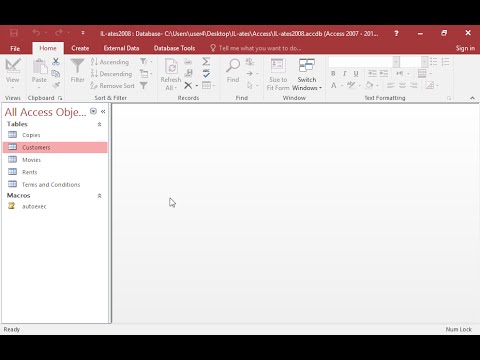Click the Refresh All button
The height and width of the screenshot is (360, 480).
(171, 75)
